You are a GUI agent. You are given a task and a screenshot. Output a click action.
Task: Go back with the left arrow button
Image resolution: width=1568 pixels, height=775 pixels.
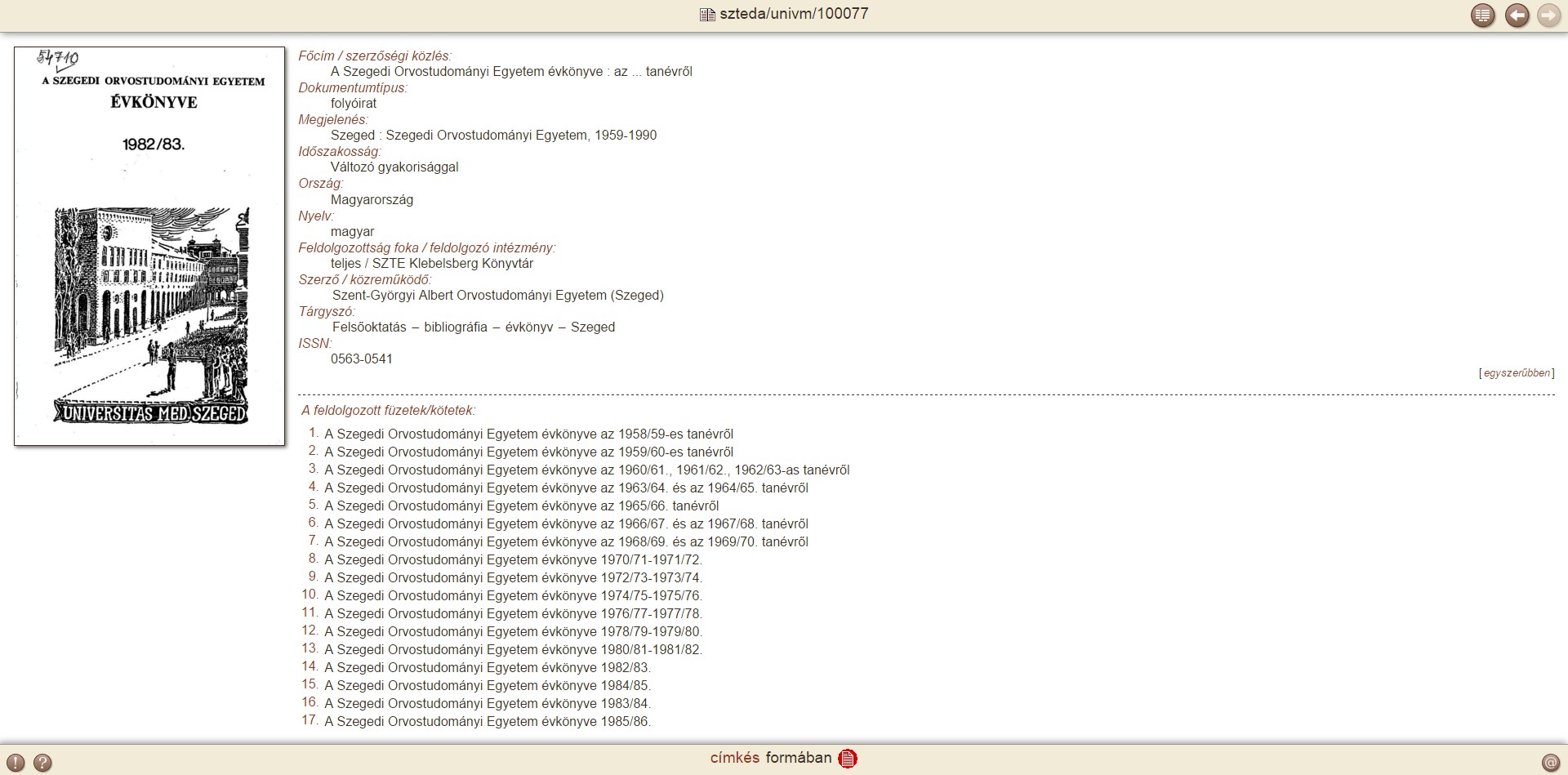pos(1517,16)
